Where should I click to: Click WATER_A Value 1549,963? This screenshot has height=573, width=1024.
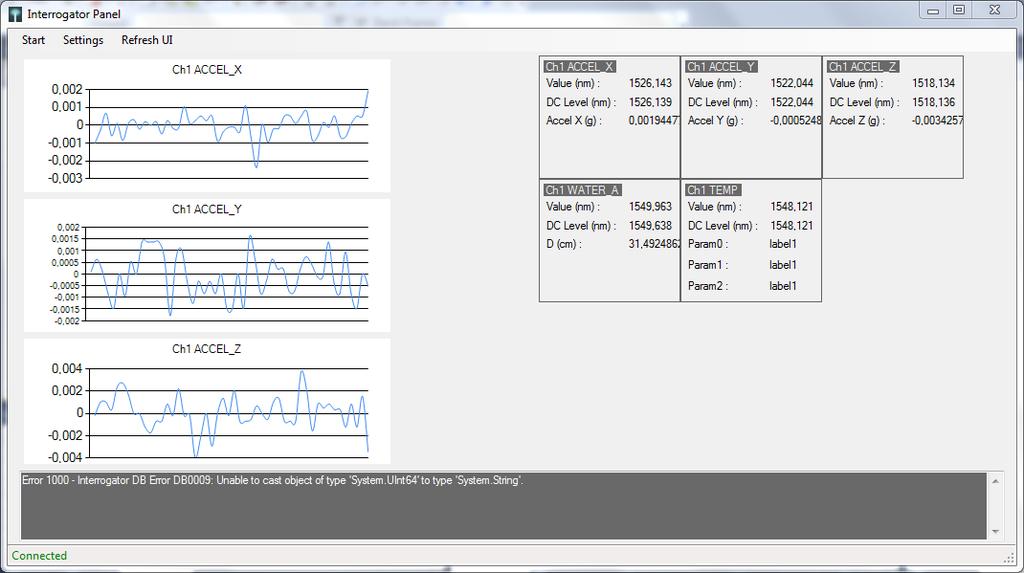pos(650,206)
